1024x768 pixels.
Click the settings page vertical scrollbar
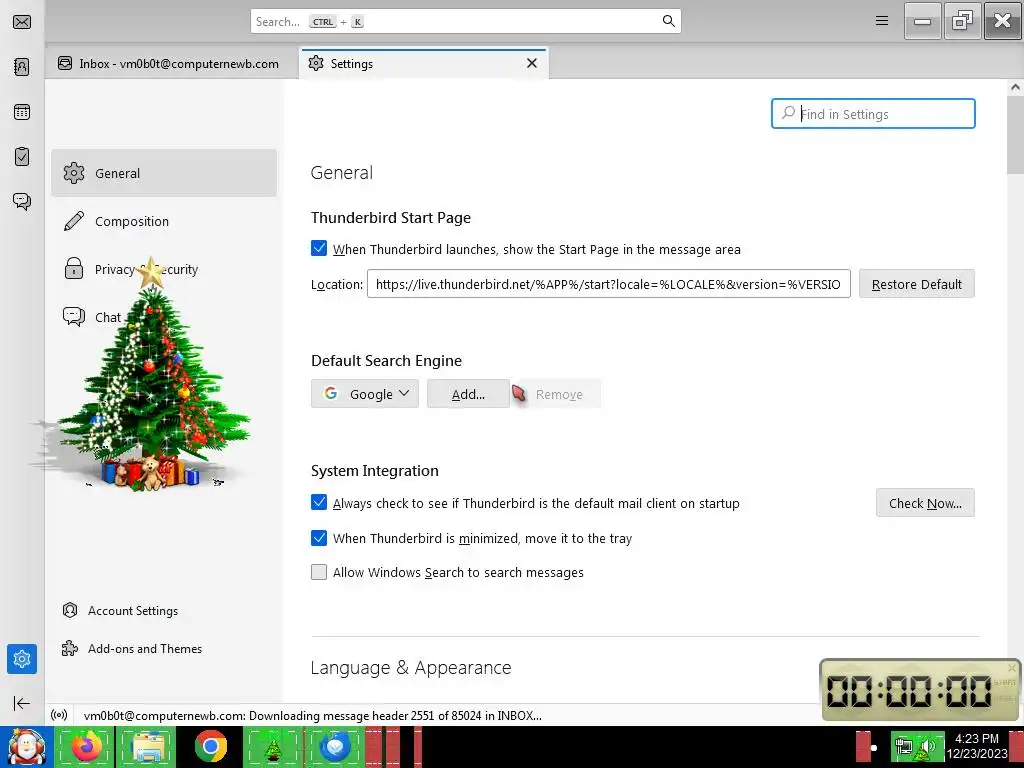coord(1016,134)
